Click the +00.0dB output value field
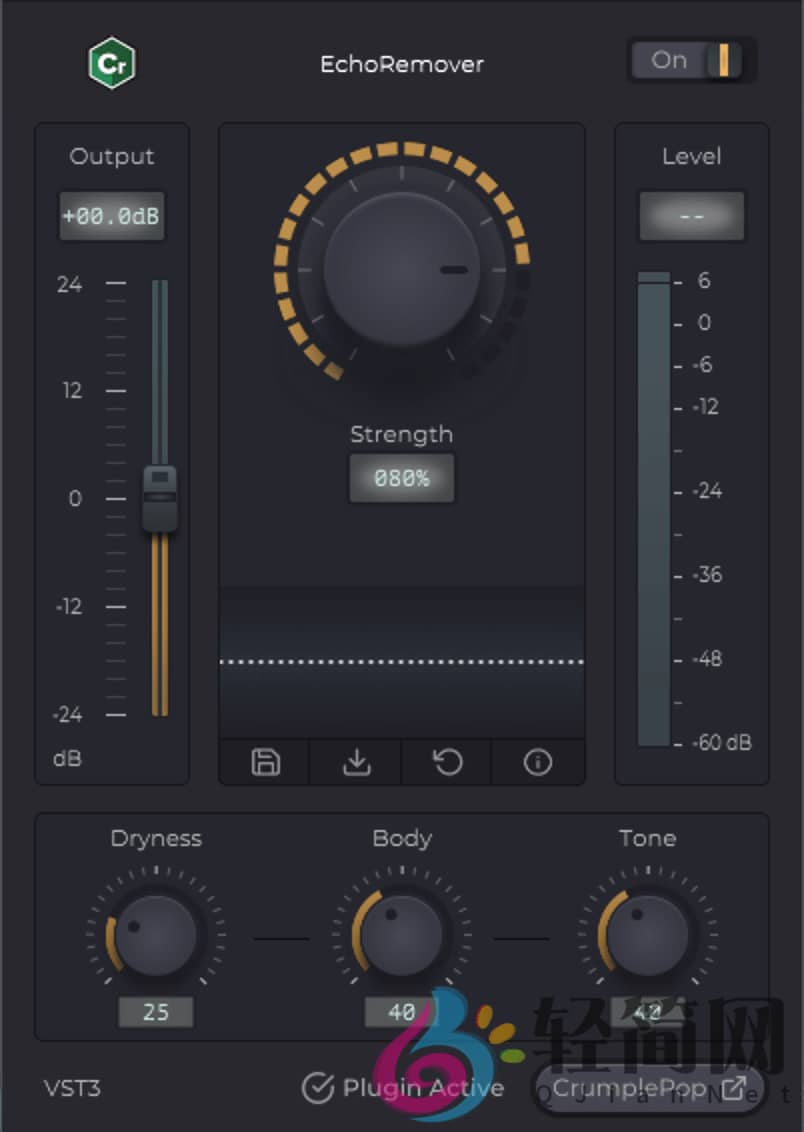This screenshot has height=1132, width=804. click(x=111, y=217)
